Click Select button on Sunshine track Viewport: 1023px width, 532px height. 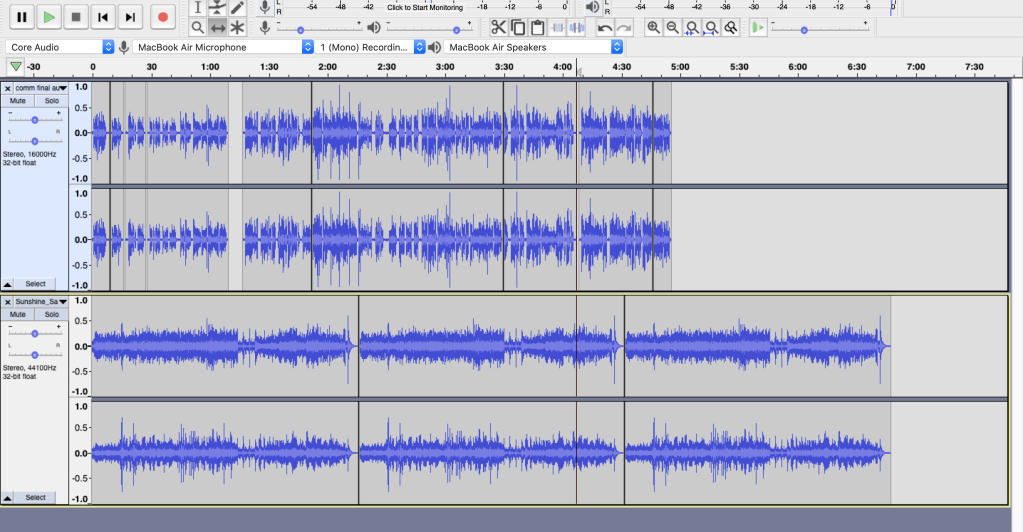click(x=35, y=497)
